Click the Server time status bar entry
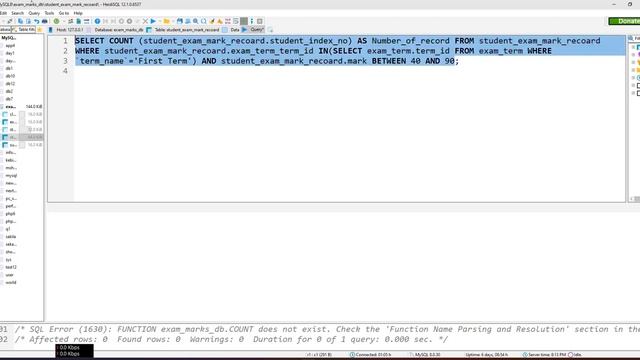Viewport: 640px width, 360px height. [544, 355]
